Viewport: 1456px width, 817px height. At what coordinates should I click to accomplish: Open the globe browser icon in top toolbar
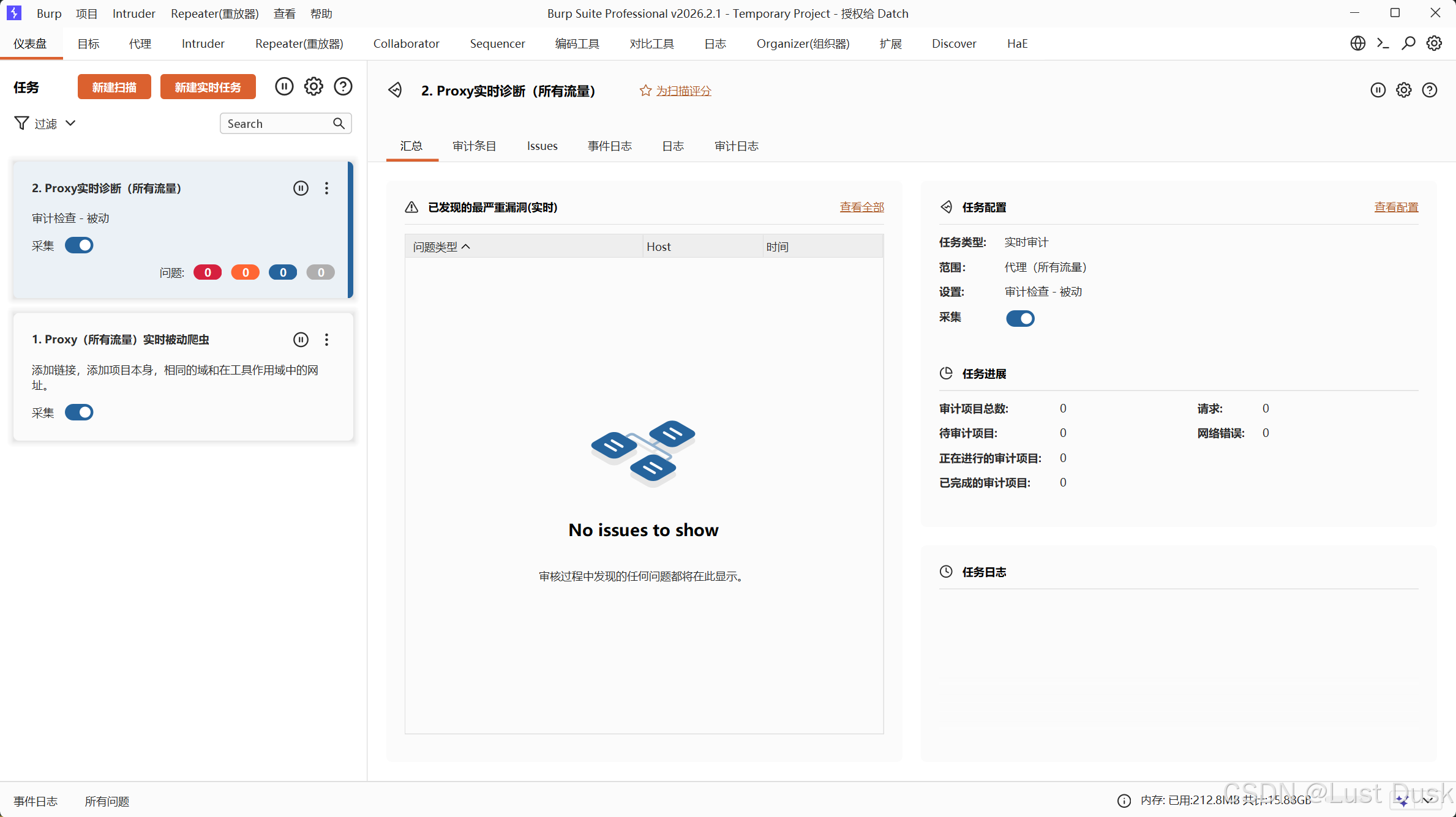pos(1357,43)
